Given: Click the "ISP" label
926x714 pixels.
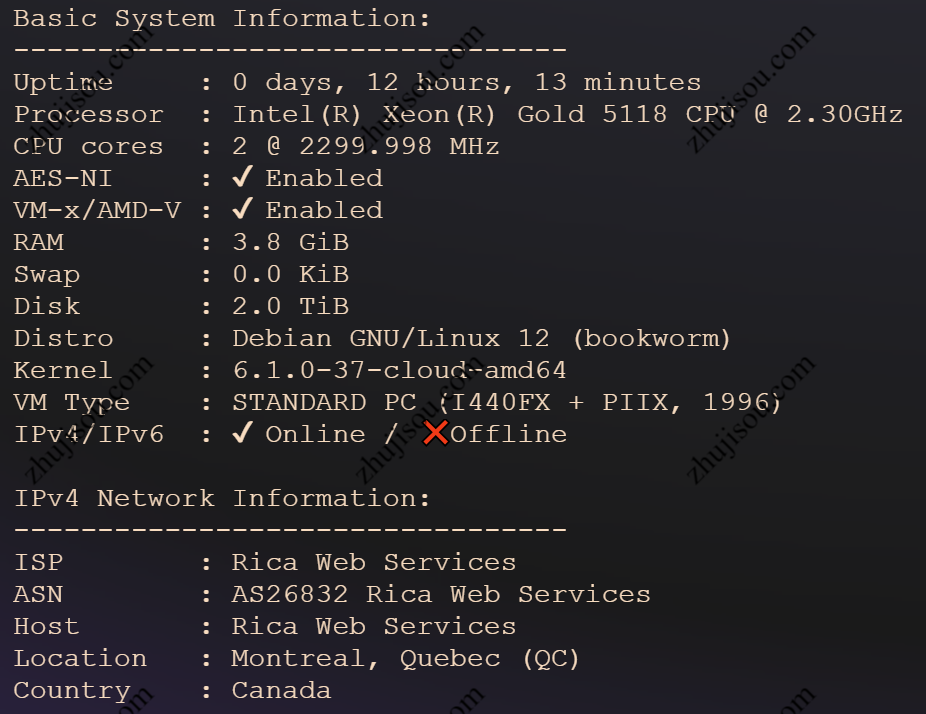Looking at the screenshot, I should pos(38,562).
